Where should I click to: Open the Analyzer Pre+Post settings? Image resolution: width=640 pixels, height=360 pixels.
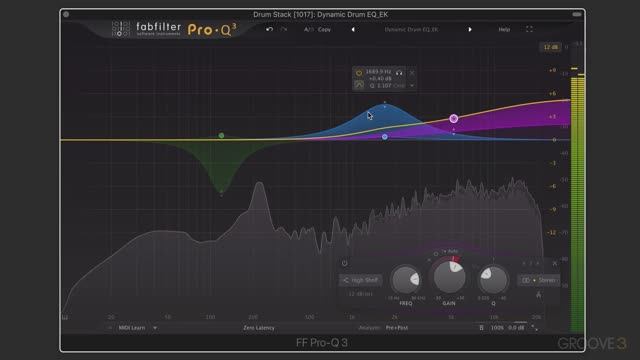point(397,328)
